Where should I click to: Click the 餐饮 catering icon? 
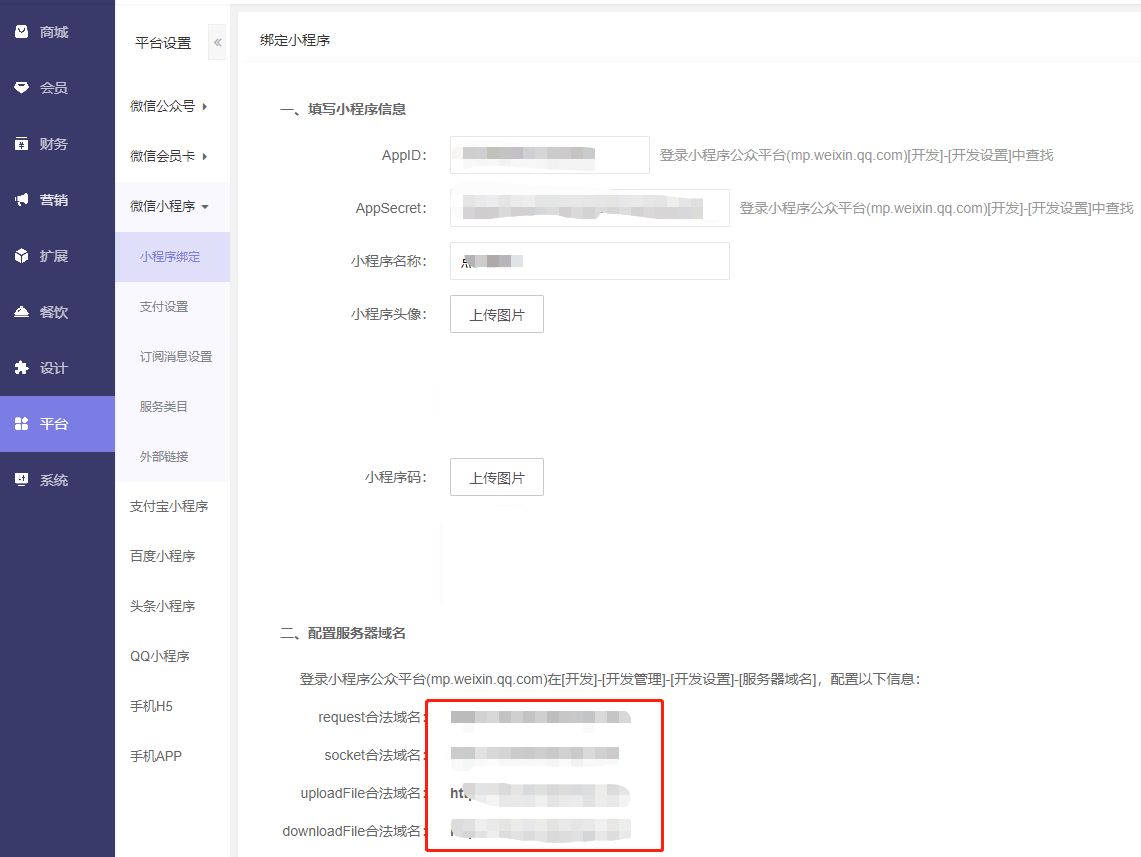pyautogui.click(x=21, y=312)
